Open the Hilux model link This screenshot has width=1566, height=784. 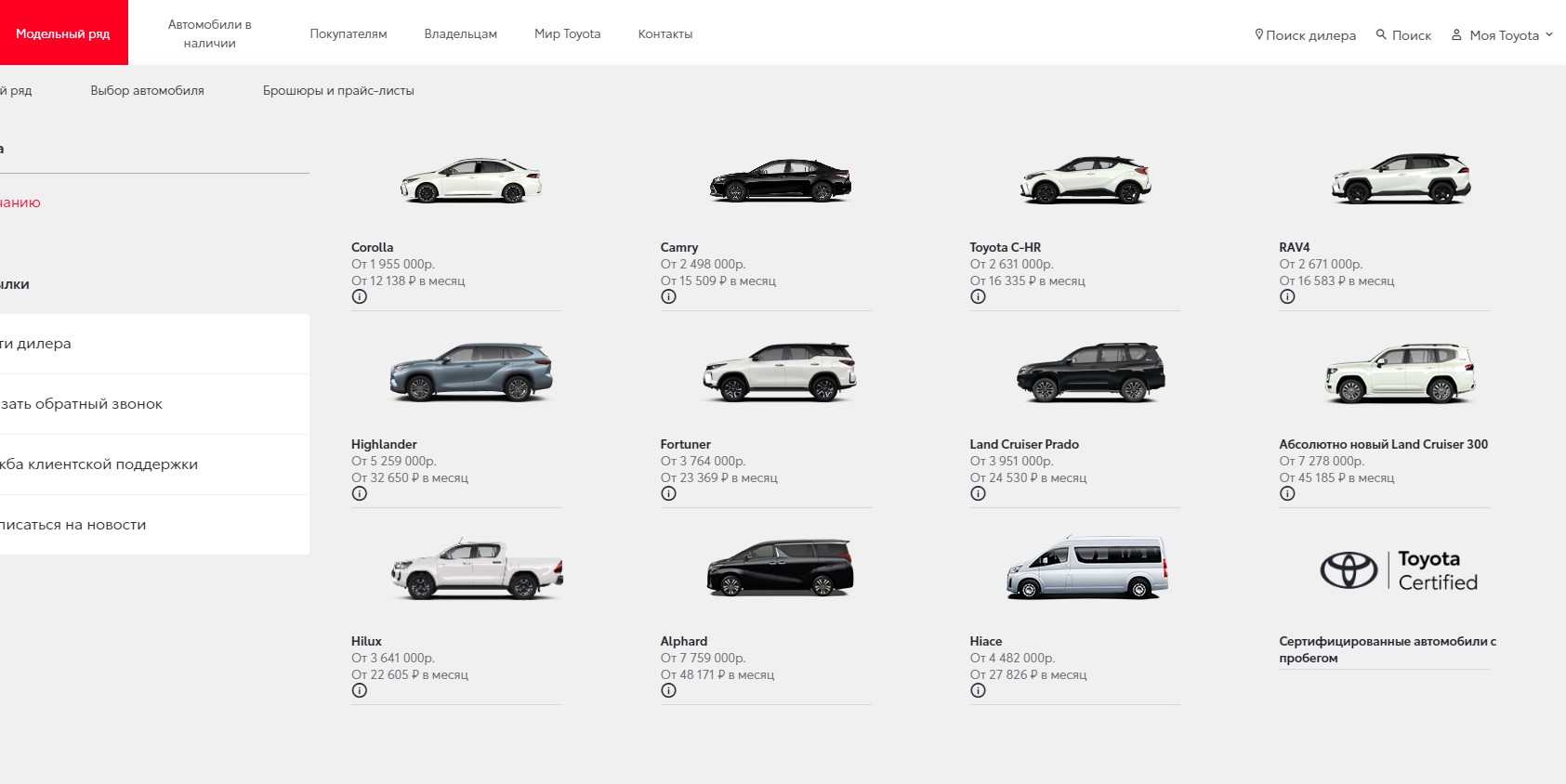tap(367, 641)
